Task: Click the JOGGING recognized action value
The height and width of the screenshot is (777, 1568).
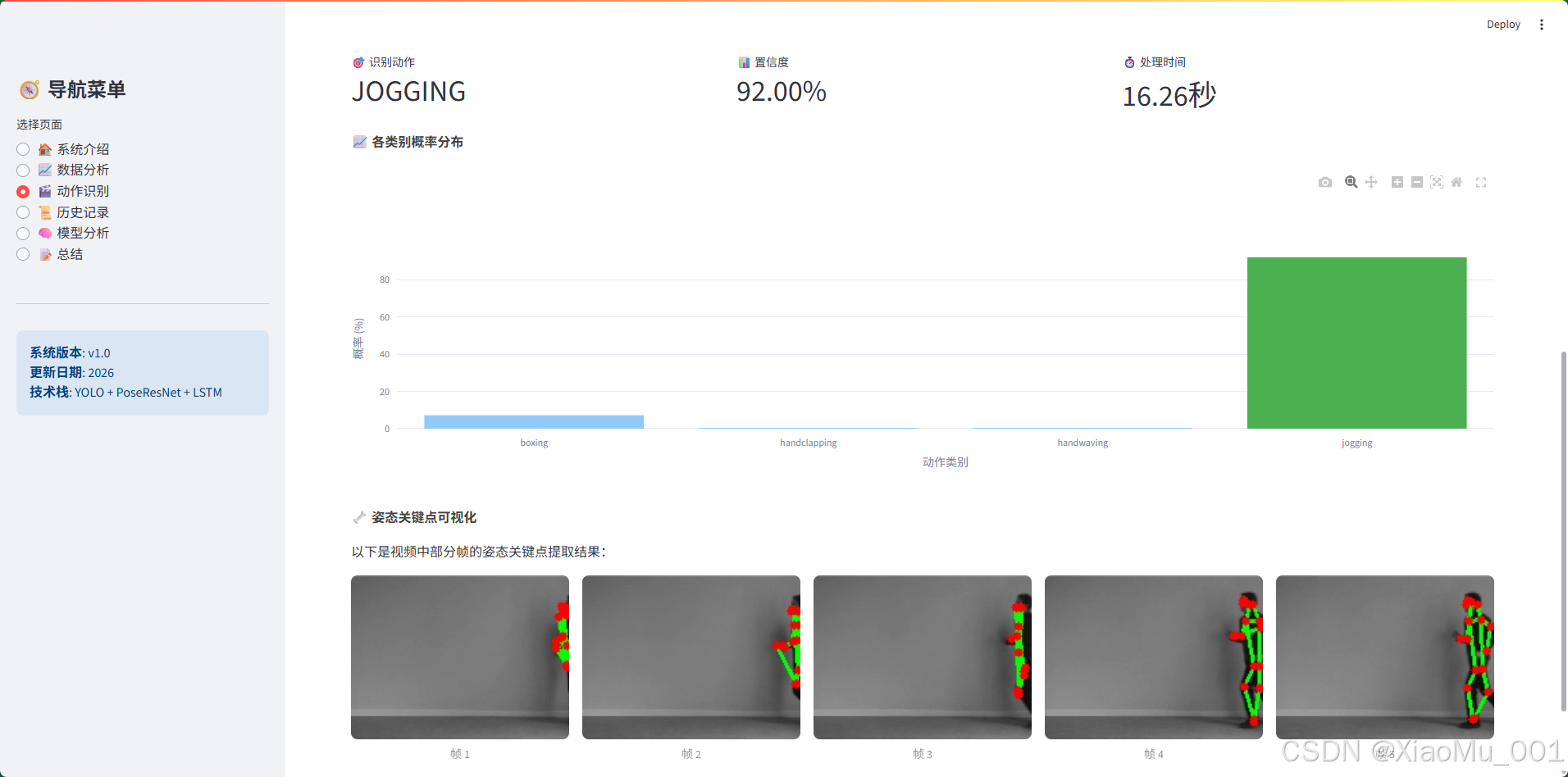Action: (x=408, y=92)
